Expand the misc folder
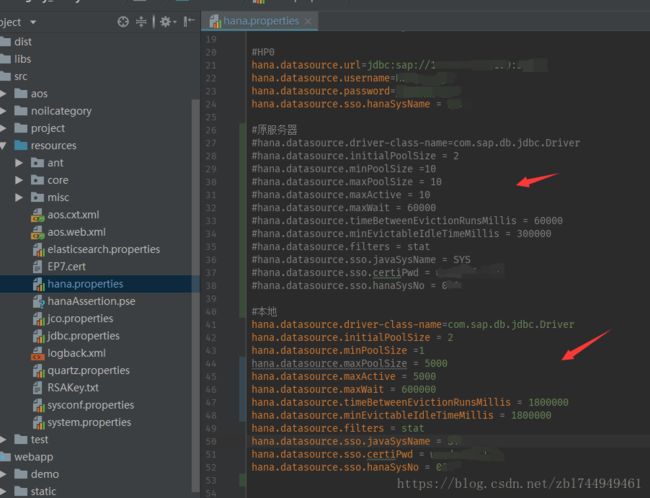 click(19, 197)
